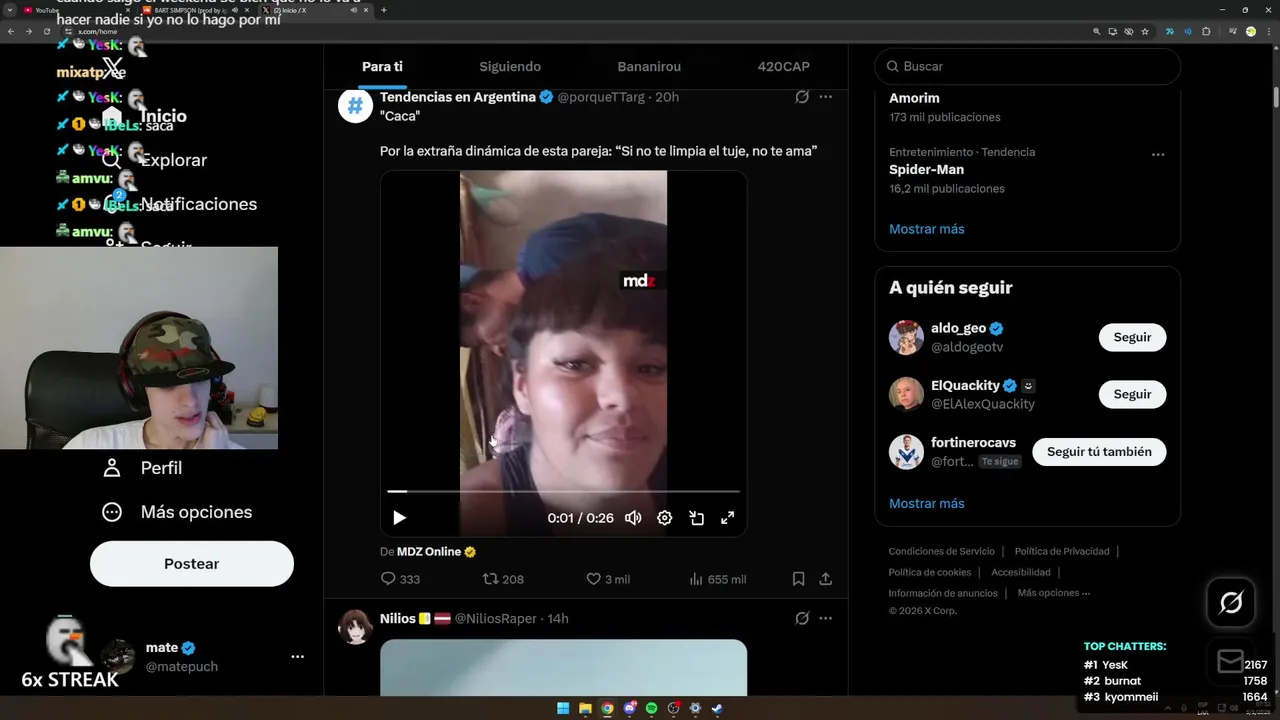
Task: Open video picture-in-picture icon
Action: pos(697,518)
